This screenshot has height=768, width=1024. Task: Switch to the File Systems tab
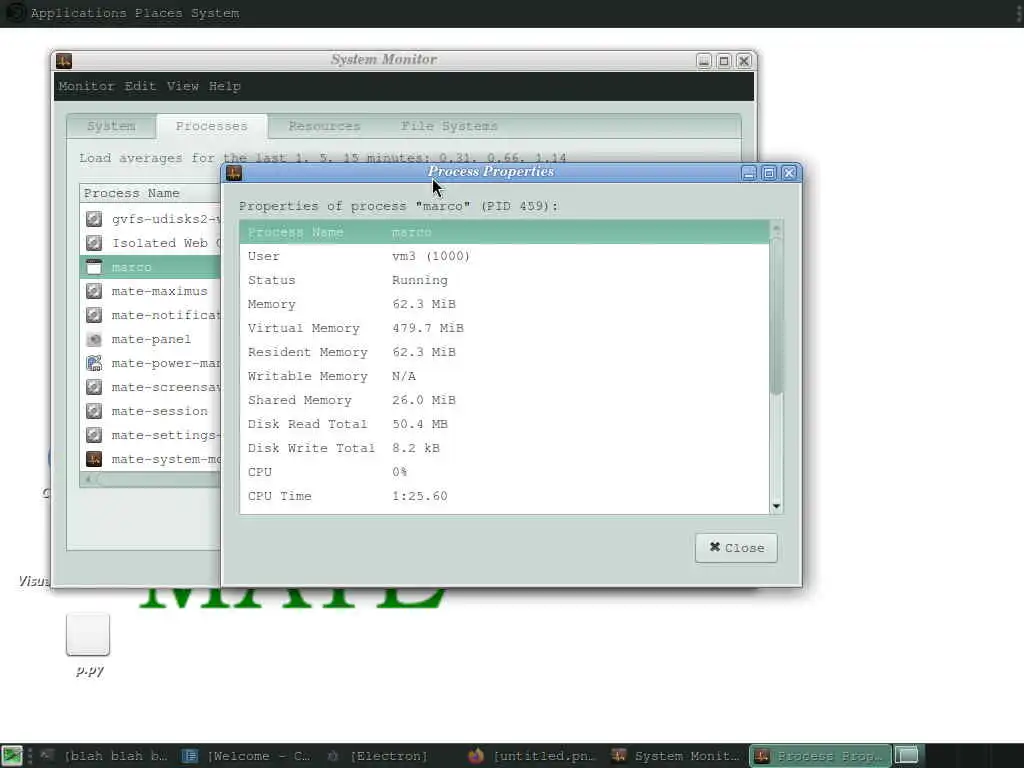pos(449,126)
